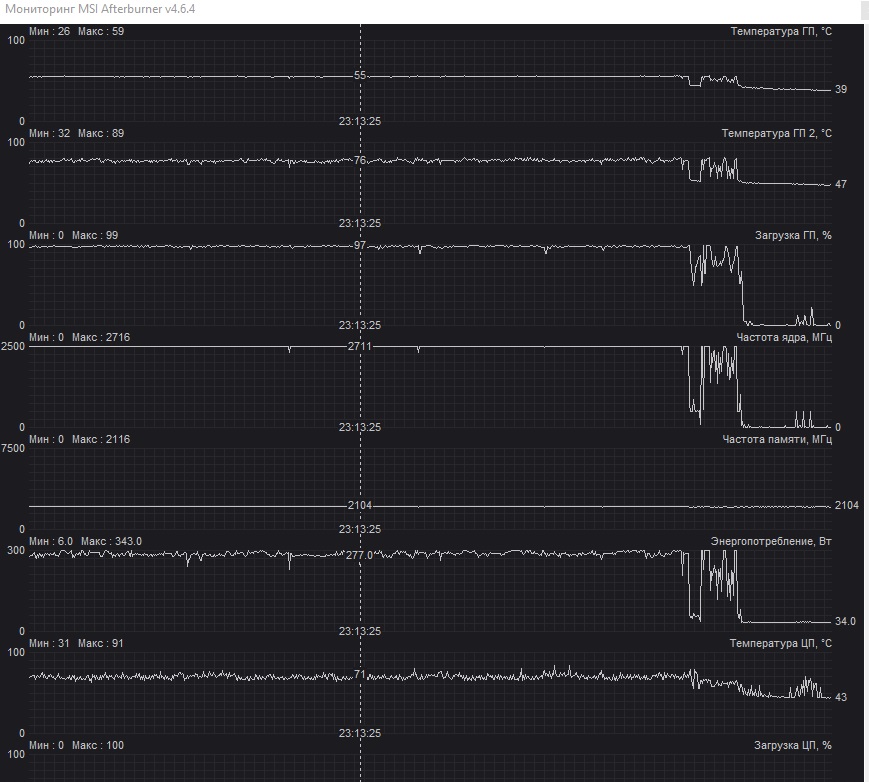
Task: Click the 'Температура ЦП, °C' graph label
Action: coord(780,643)
